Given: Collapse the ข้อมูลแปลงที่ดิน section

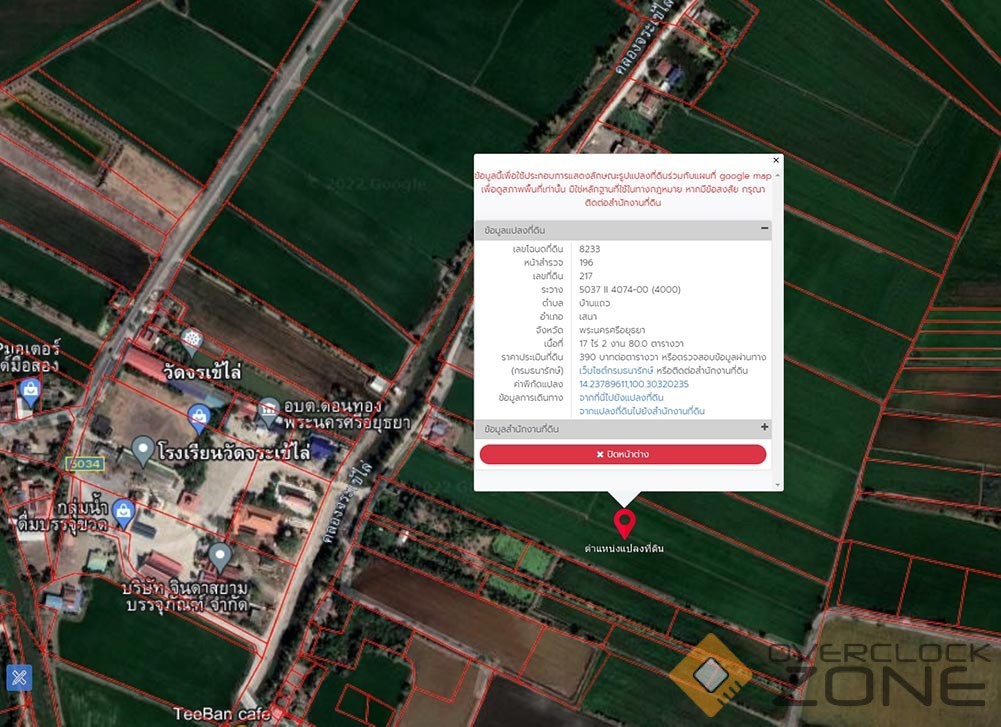Looking at the screenshot, I should [x=765, y=229].
